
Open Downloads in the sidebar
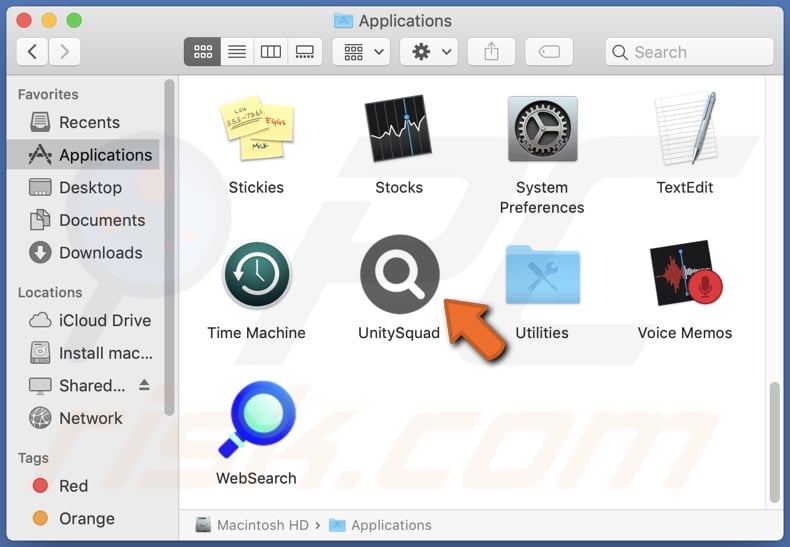click(83, 252)
